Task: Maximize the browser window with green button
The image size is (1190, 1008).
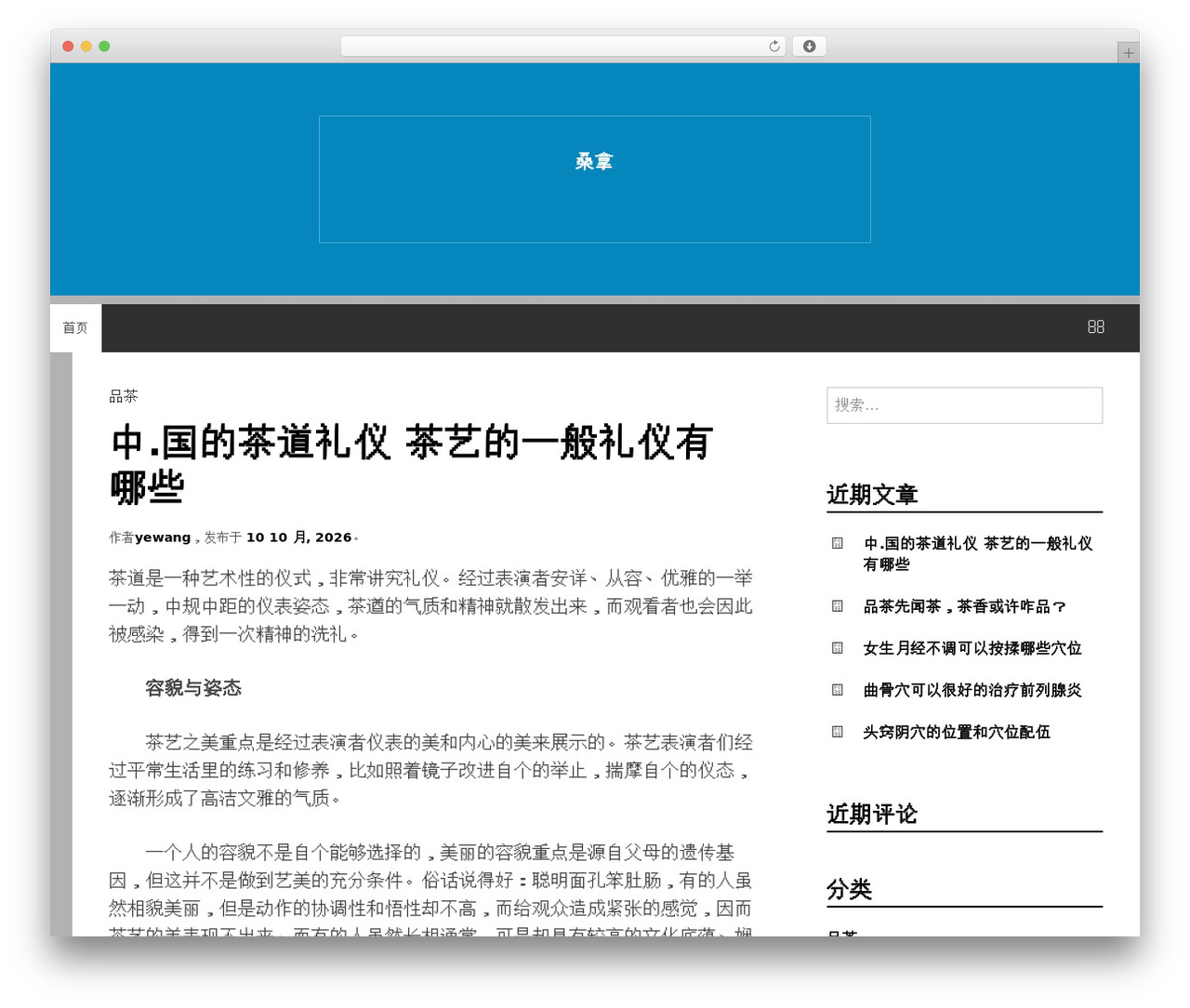Action: pos(104,46)
